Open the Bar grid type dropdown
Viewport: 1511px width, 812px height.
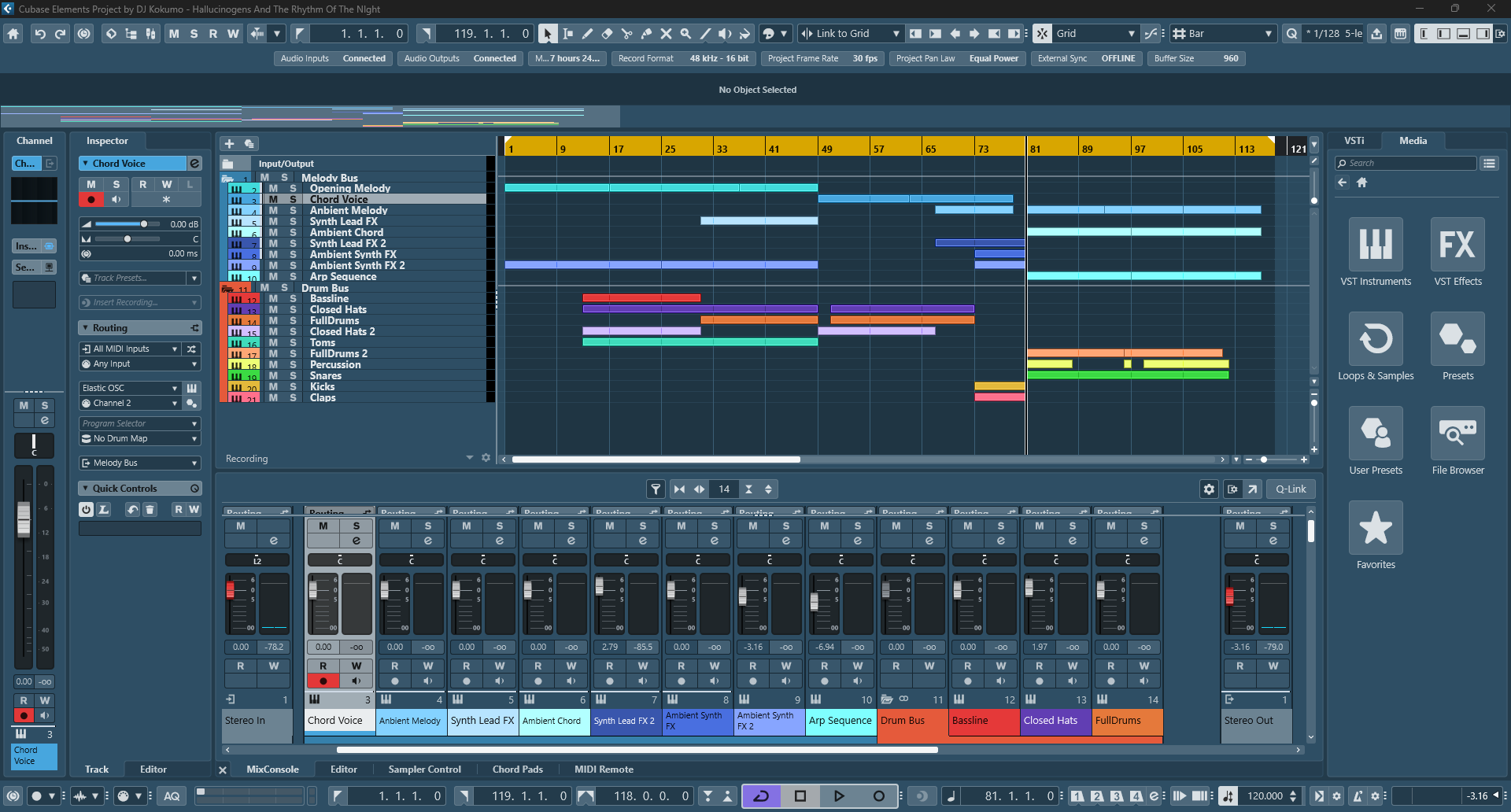pos(1222,34)
